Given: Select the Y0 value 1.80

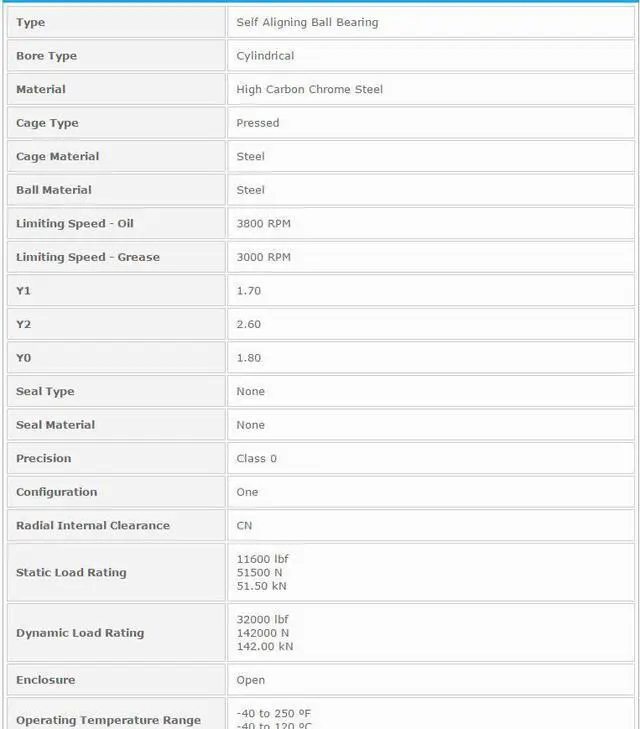Looking at the screenshot, I should [249, 358].
